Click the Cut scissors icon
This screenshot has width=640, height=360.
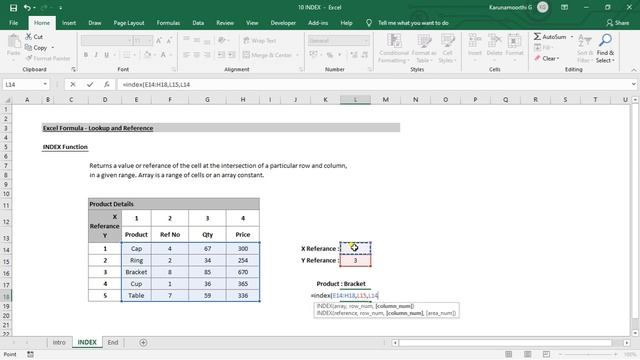point(29,37)
